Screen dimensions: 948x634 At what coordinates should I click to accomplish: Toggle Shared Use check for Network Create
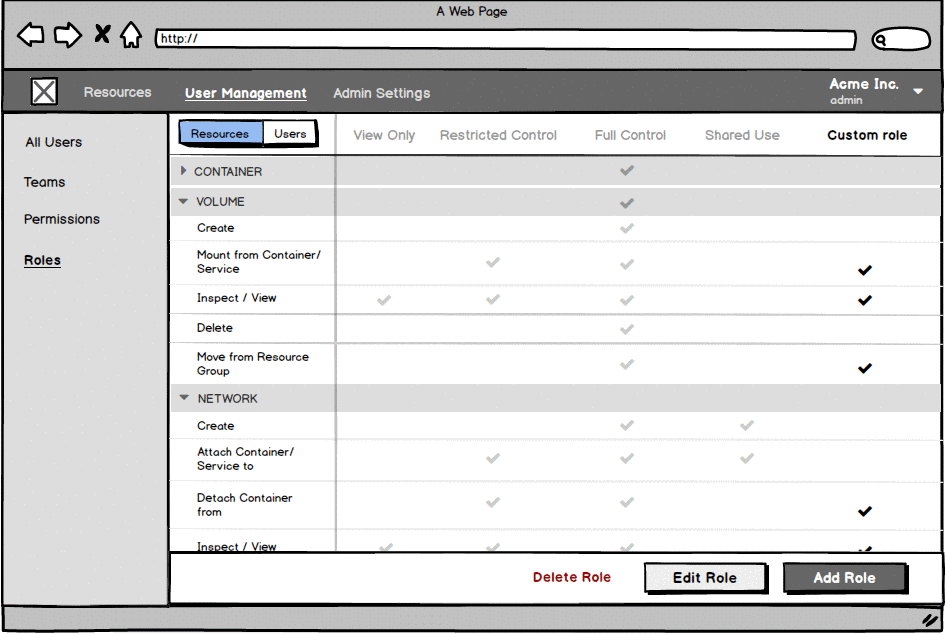point(747,425)
